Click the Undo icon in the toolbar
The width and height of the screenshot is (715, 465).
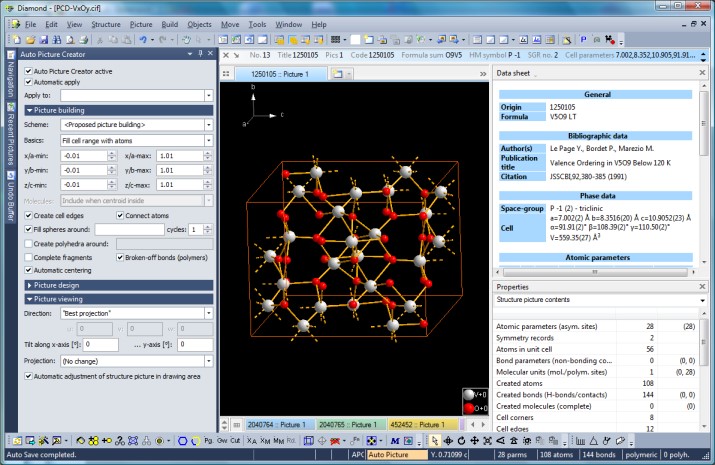coord(143,39)
